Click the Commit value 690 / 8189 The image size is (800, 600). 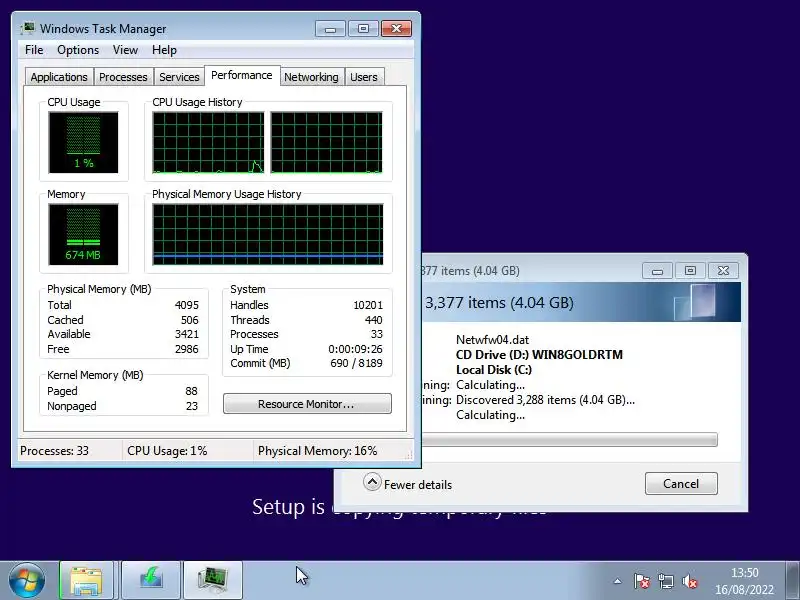pos(356,363)
